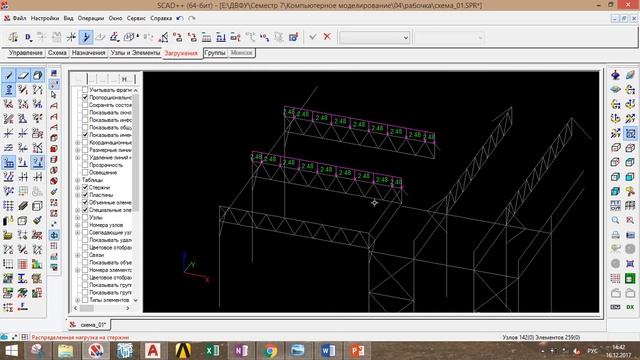Uncheck the 'Пластины' checkbox

pos(85,195)
